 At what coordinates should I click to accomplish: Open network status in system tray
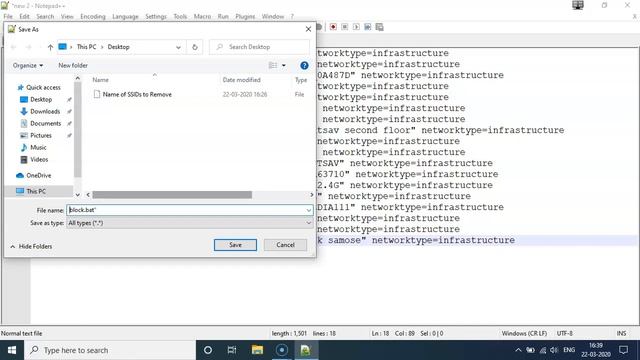(542, 350)
